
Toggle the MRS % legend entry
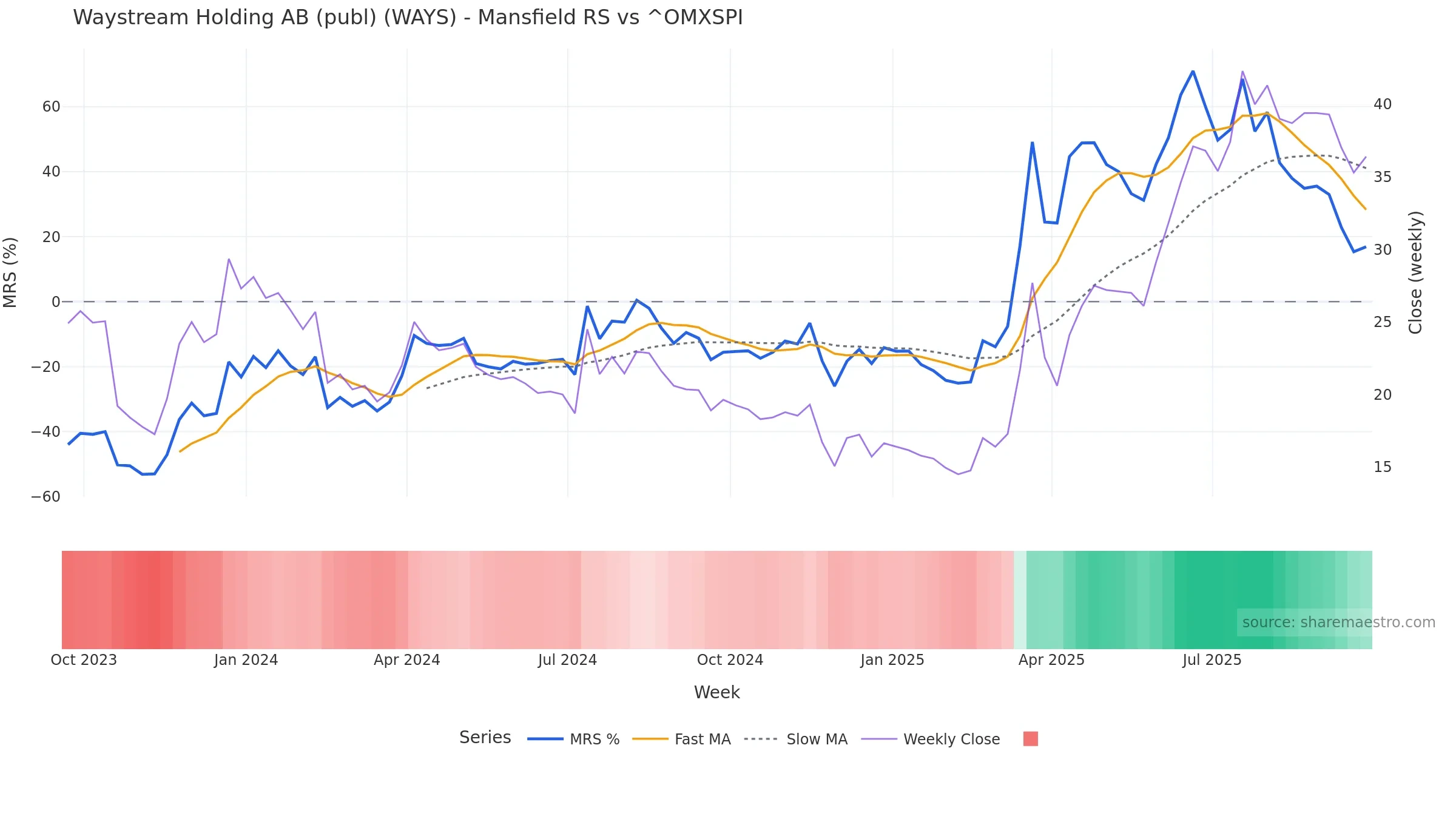573,739
